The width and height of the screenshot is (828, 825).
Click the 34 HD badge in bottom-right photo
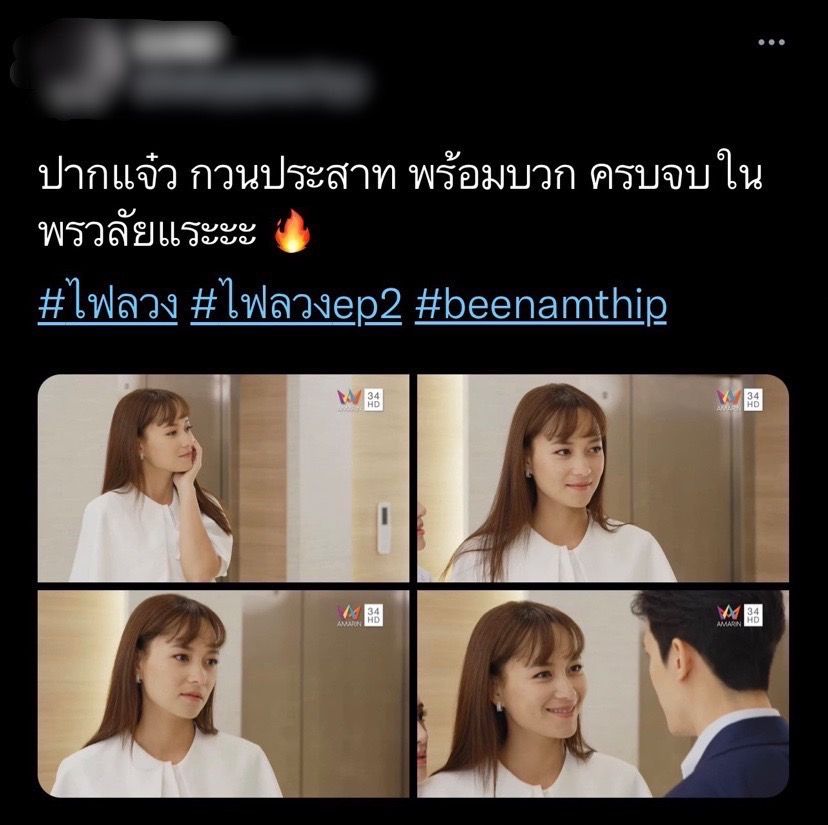[x=753, y=615]
